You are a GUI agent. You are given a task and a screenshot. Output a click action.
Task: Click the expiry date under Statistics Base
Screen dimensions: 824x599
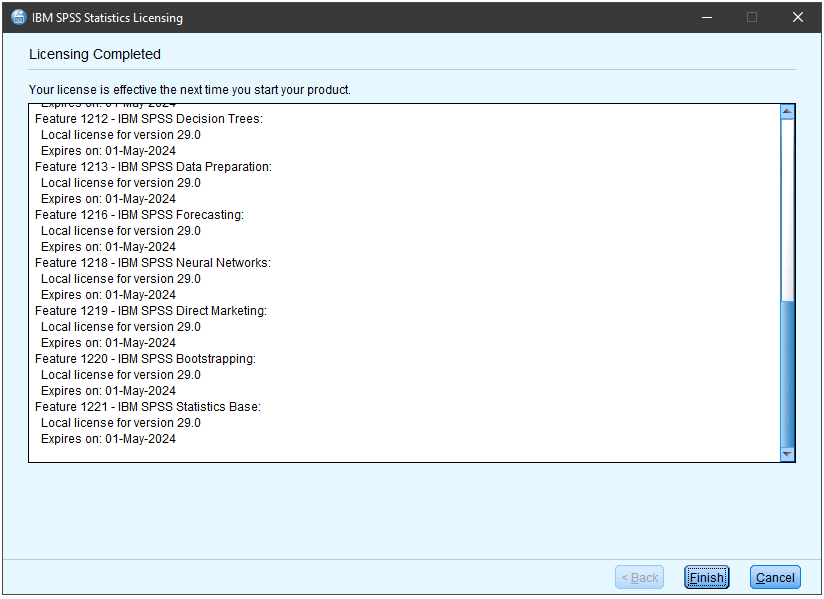(108, 439)
